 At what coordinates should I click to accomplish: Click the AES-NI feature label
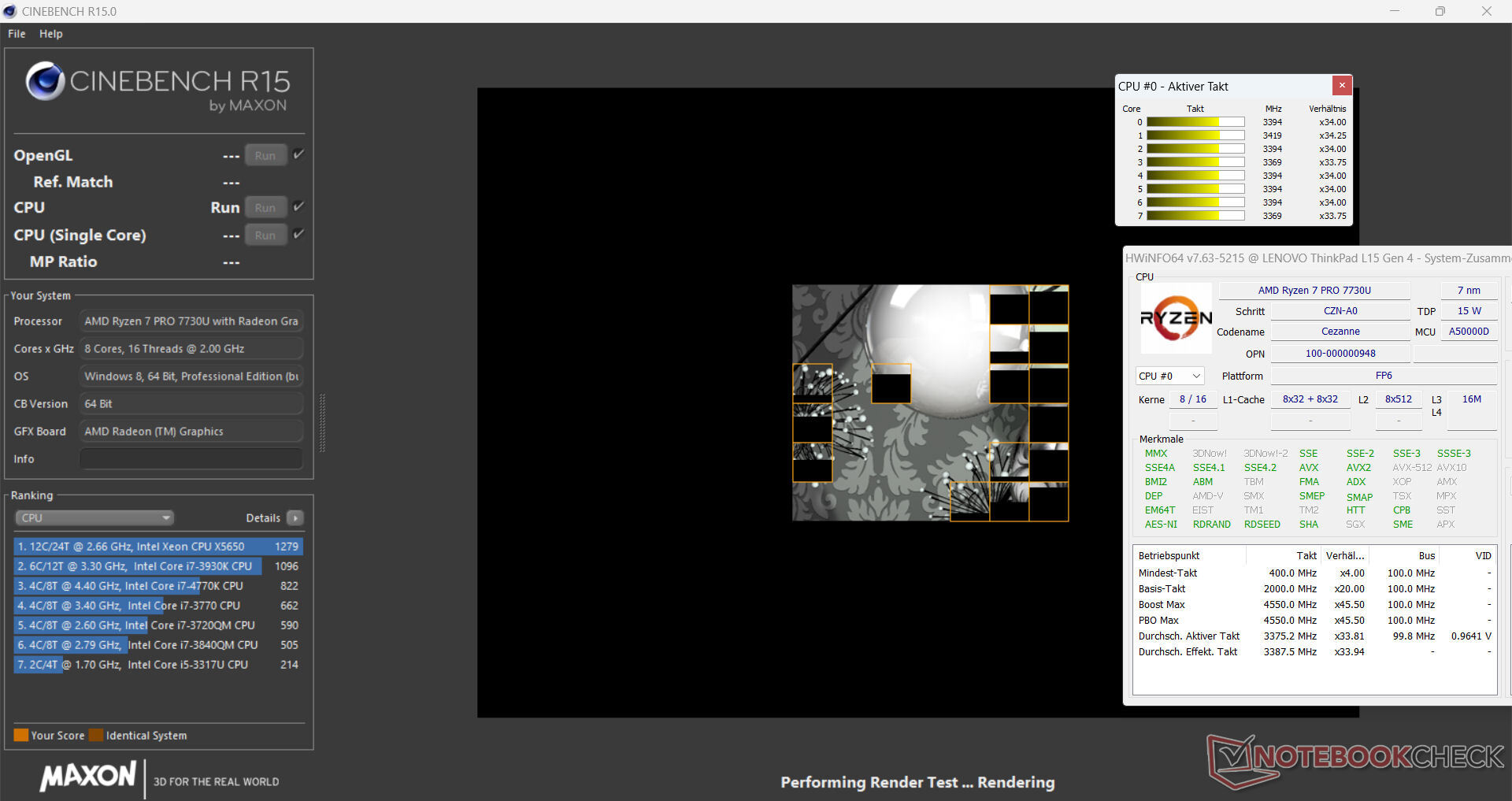pyautogui.click(x=1161, y=525)
